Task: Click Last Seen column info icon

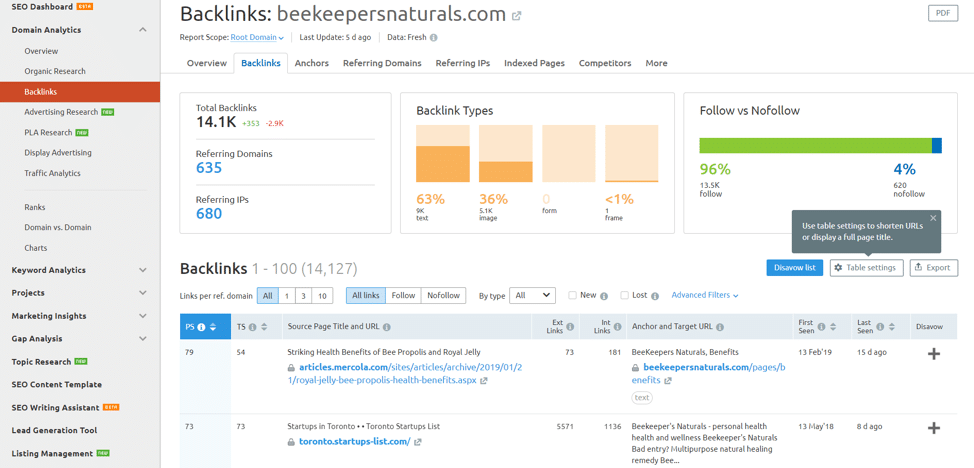Action: coord(881,327)
